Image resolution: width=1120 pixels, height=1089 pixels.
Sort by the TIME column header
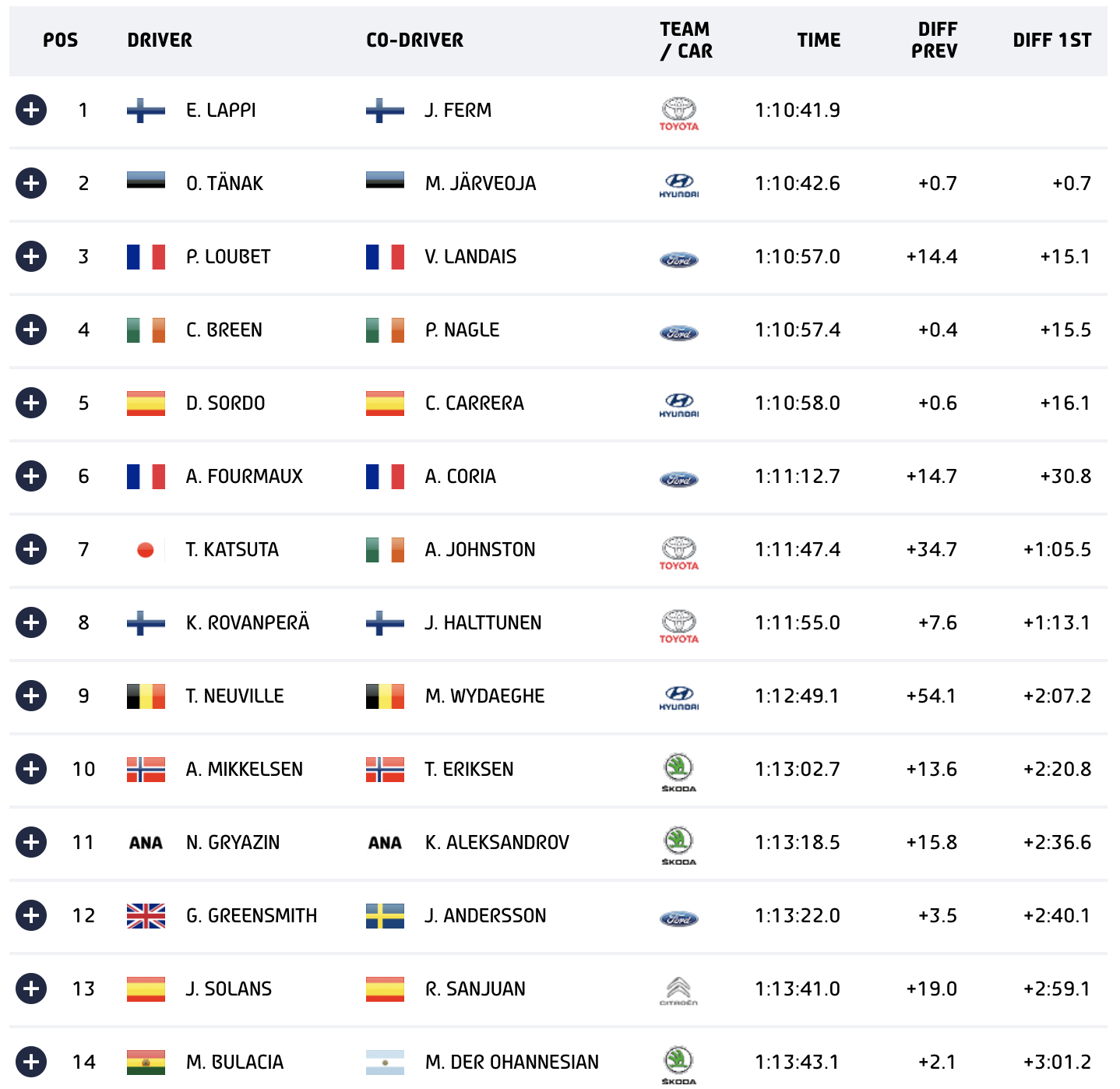[819, 41]
